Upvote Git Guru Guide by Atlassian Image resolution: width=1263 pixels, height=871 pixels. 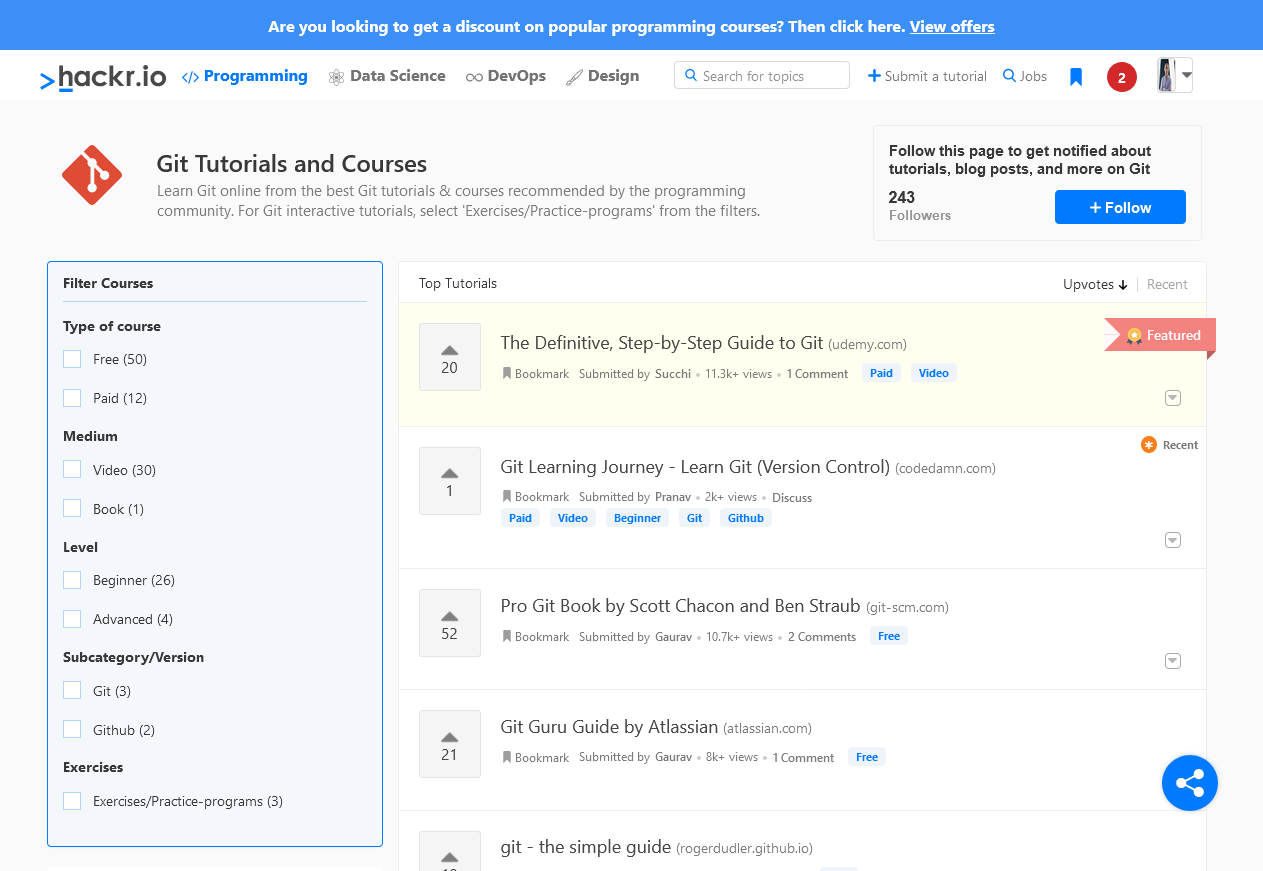450,744
